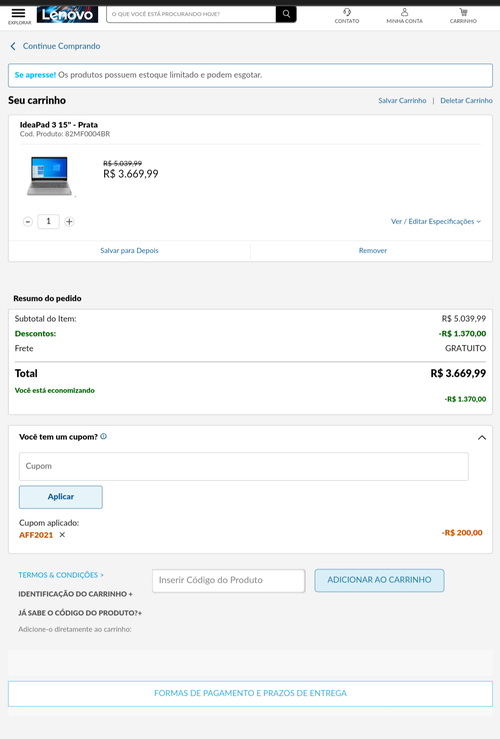Click the Descontos label

click(35, 334)
